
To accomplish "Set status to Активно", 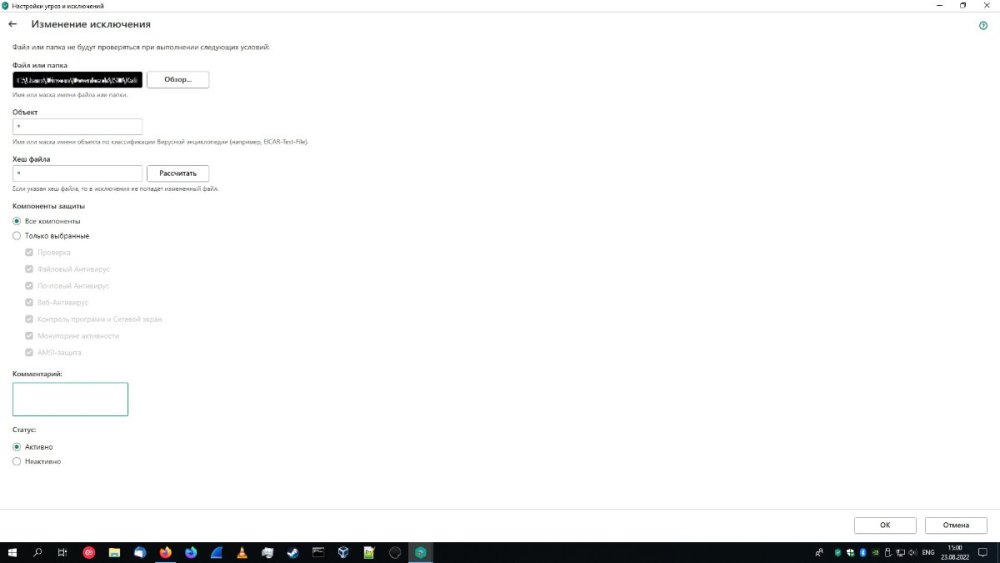I will tap(17, 447).
